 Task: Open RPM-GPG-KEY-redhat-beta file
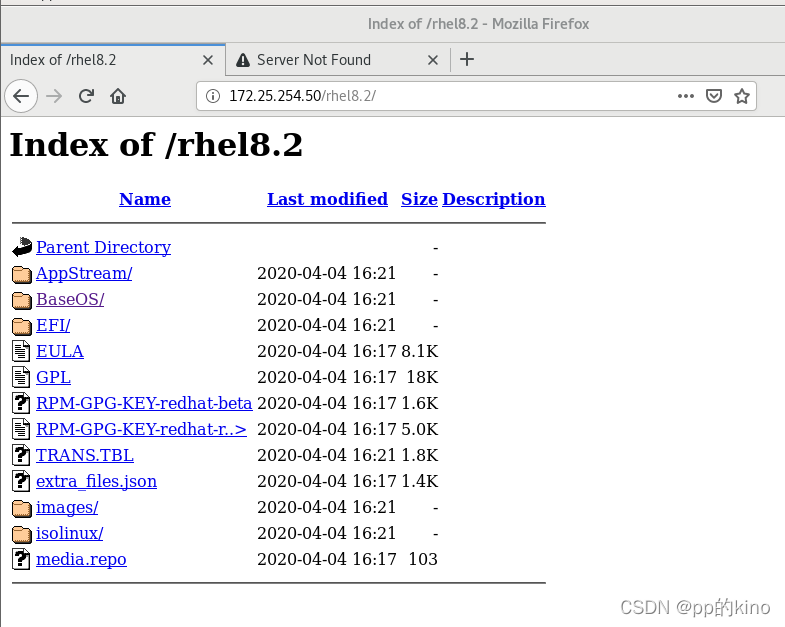tap(144, 404)
